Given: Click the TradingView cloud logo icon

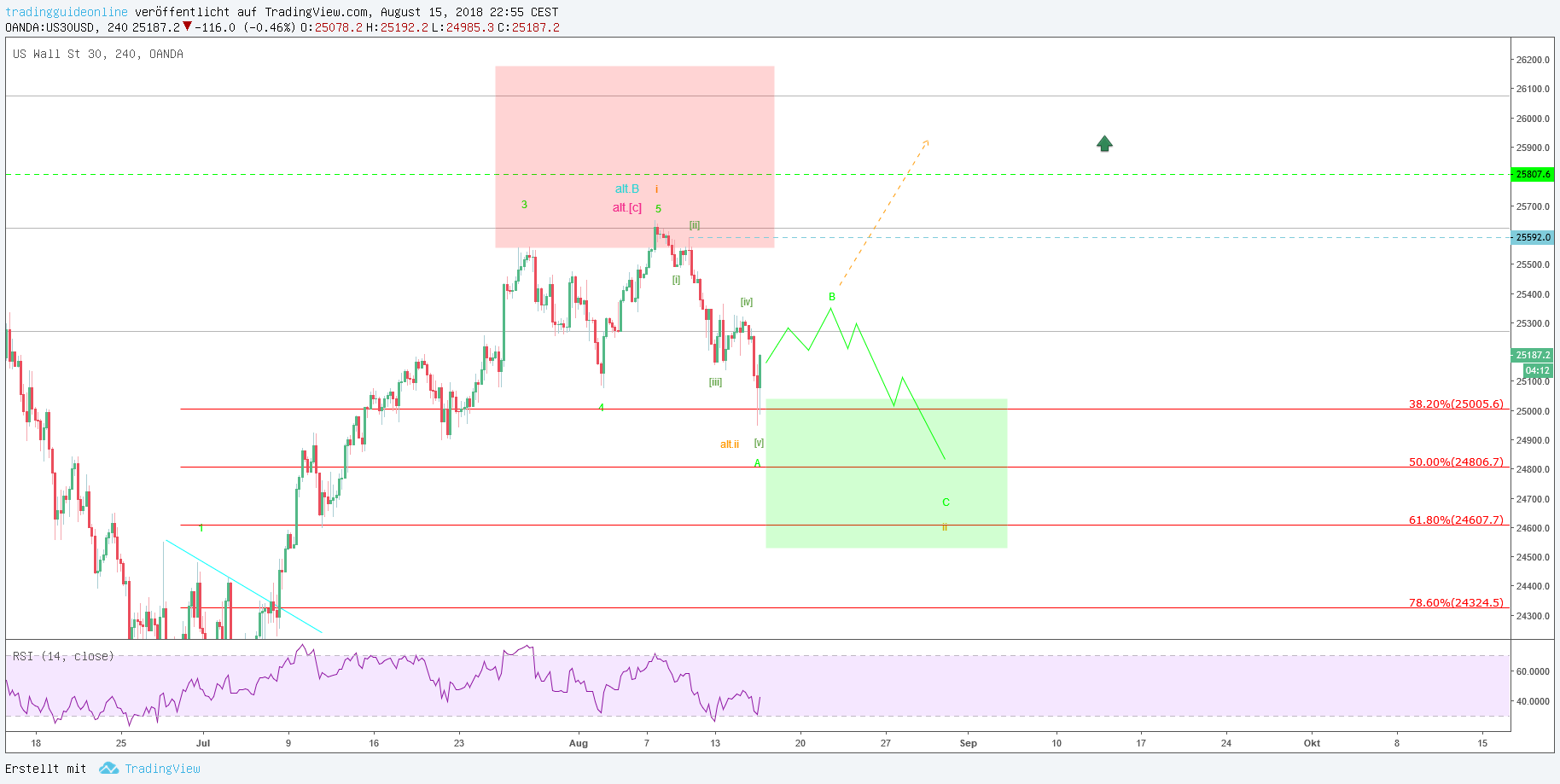Looking at the screenshot, I should pos(108,769).
